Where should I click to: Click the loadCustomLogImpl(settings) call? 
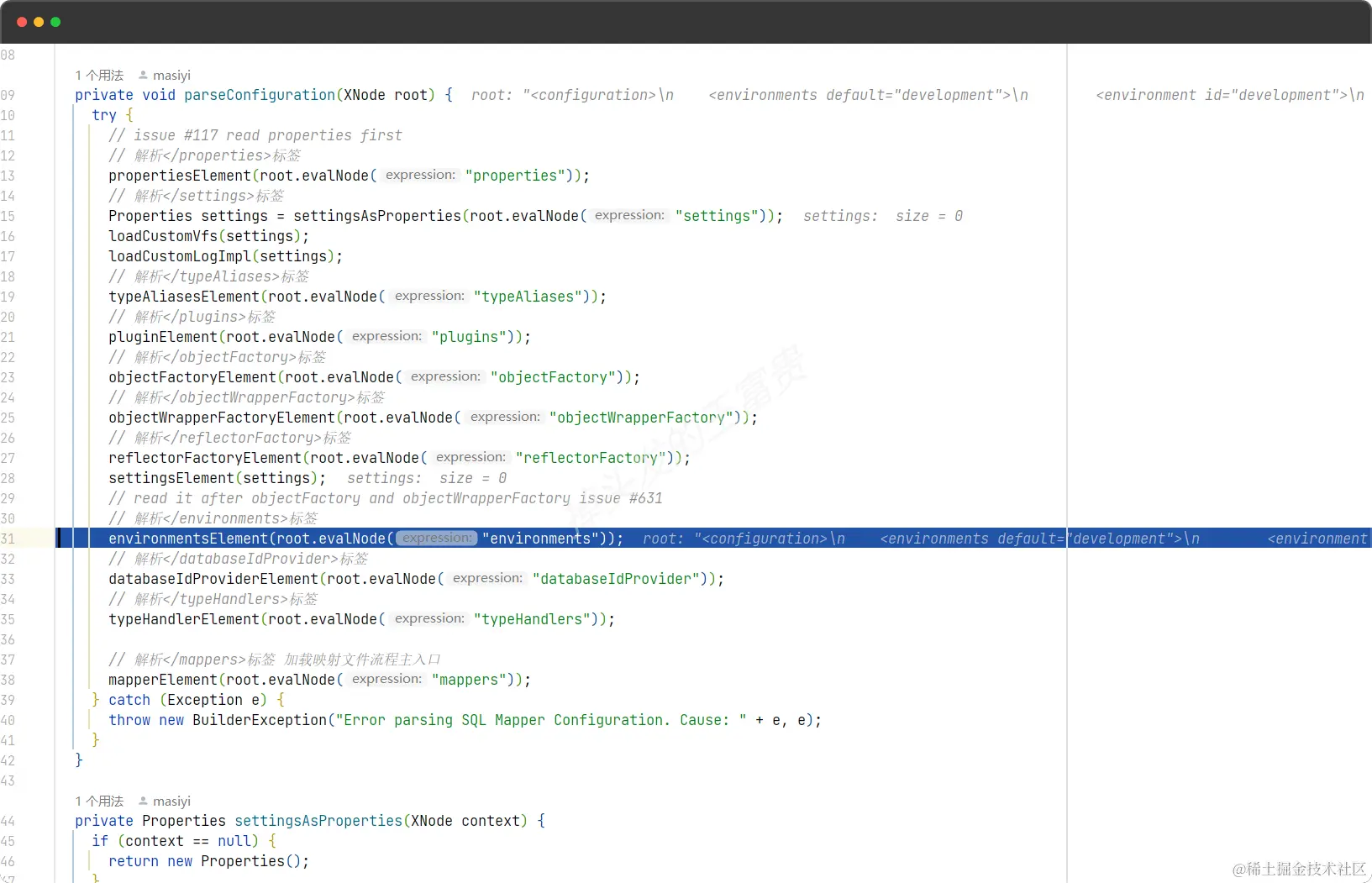225,256
